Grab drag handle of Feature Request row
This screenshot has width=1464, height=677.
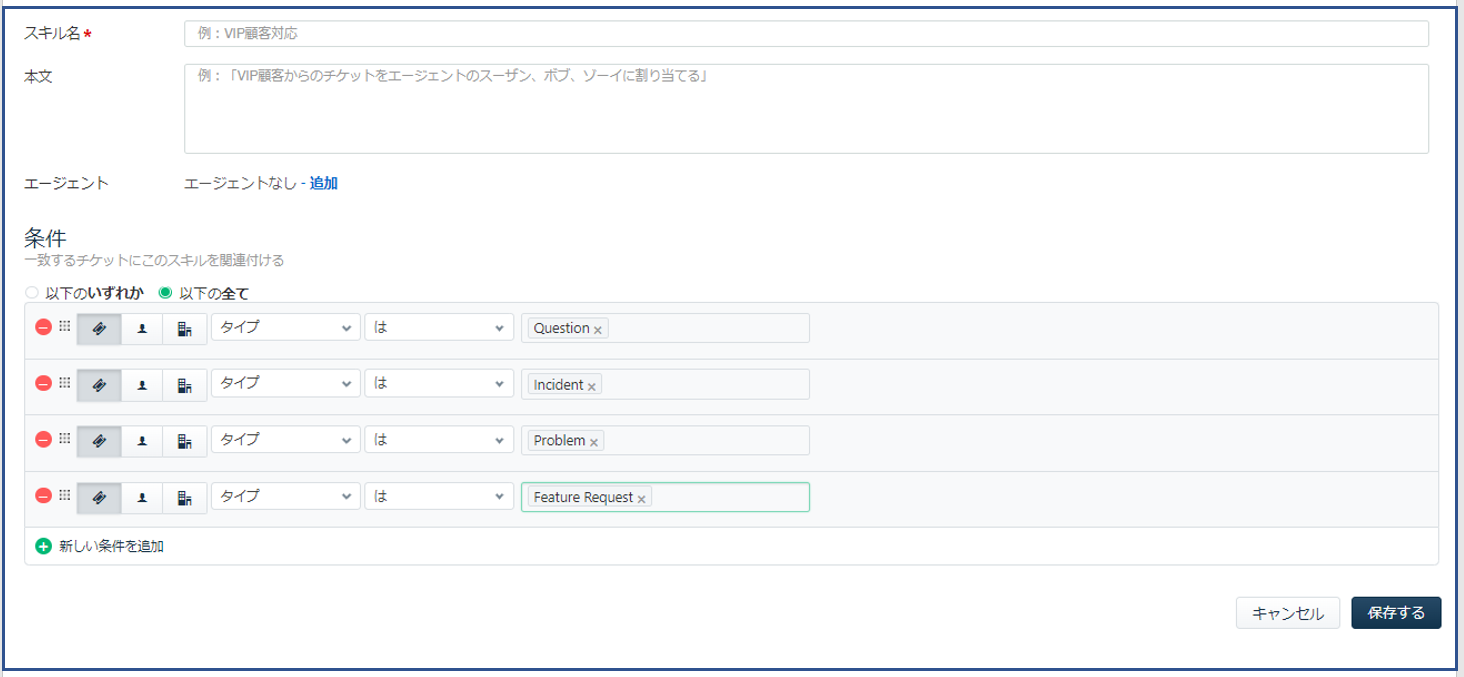[x=64, y=494]
